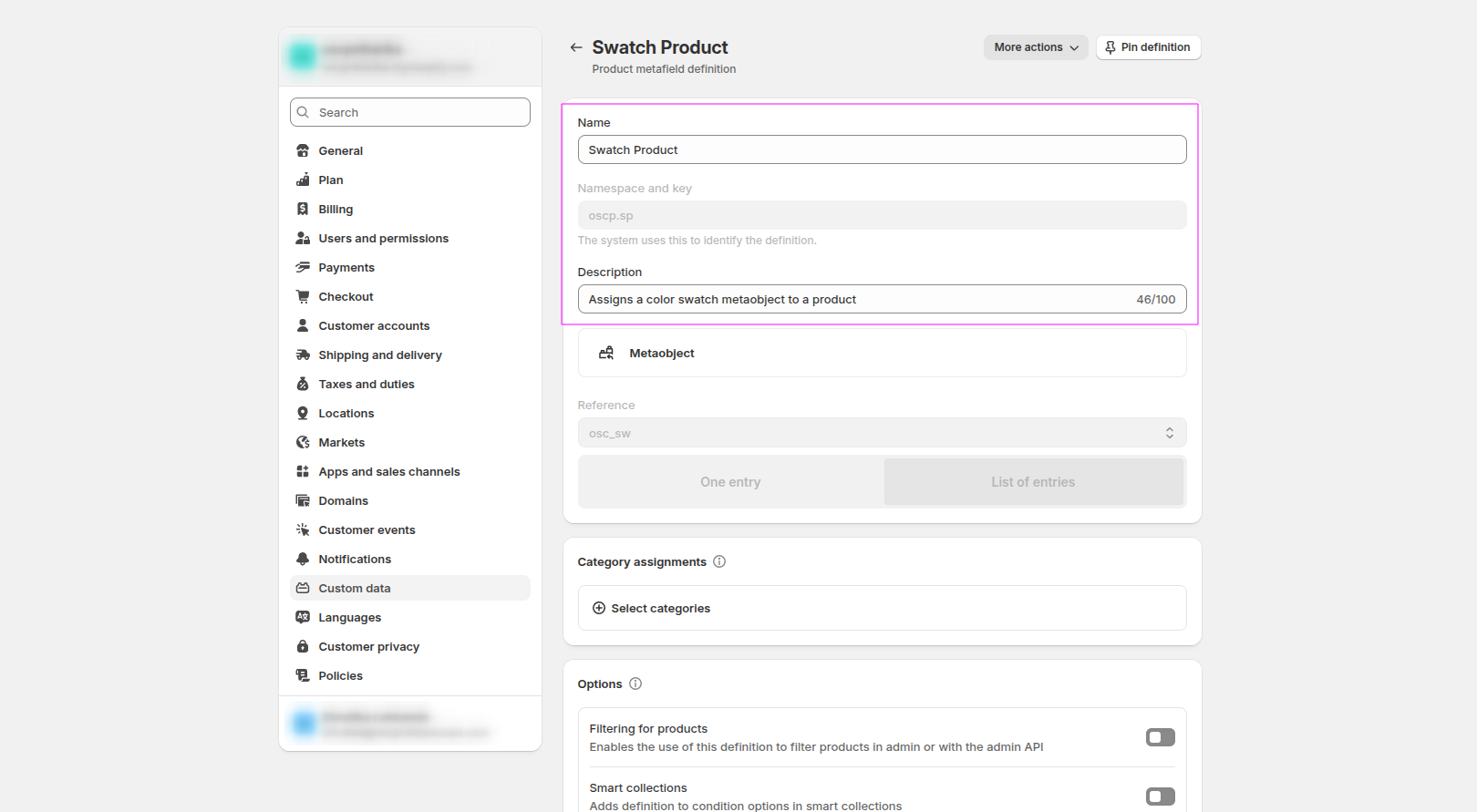Screen dimensions: 1477x812
Task: Open the More actions dropdown
Action: (1036, 47)
